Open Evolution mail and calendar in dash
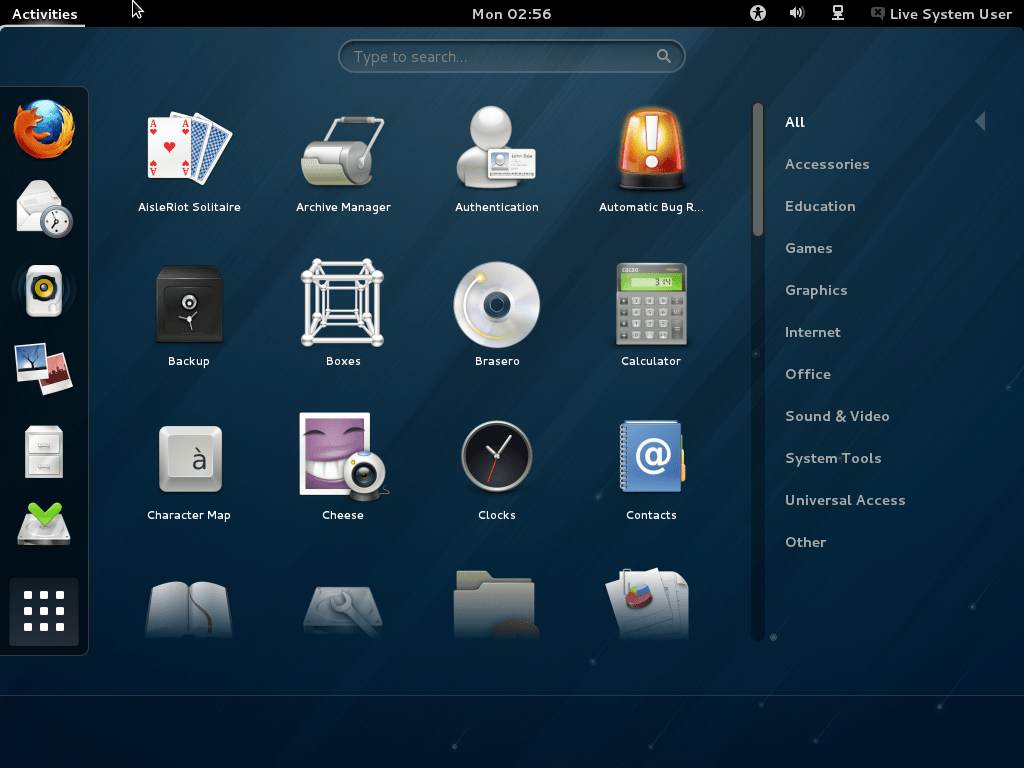 coord(44,208)
